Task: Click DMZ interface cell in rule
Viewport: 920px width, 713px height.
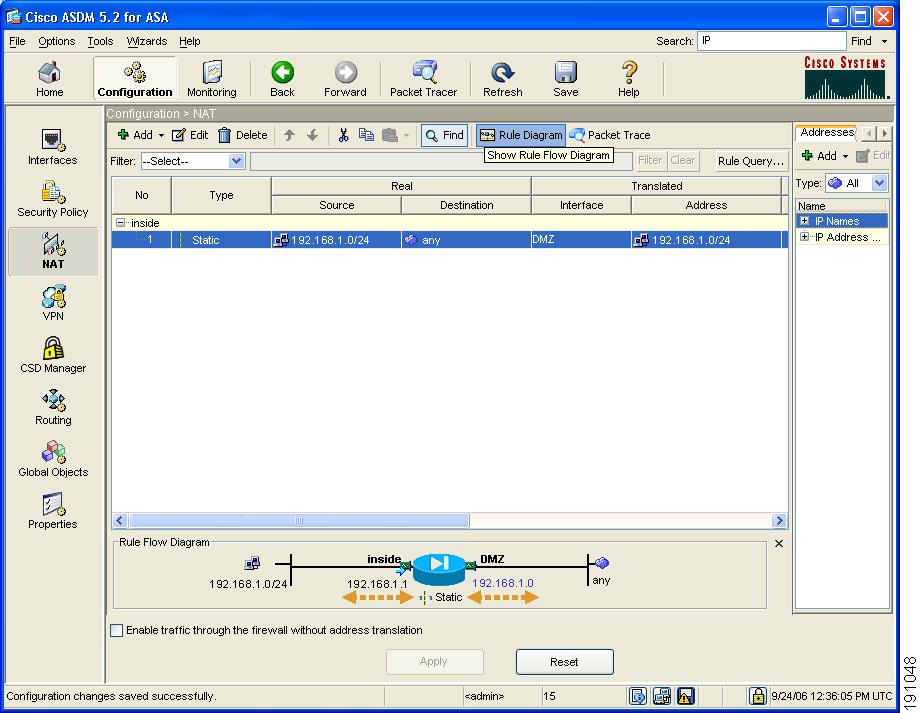Action: point(581,239)
